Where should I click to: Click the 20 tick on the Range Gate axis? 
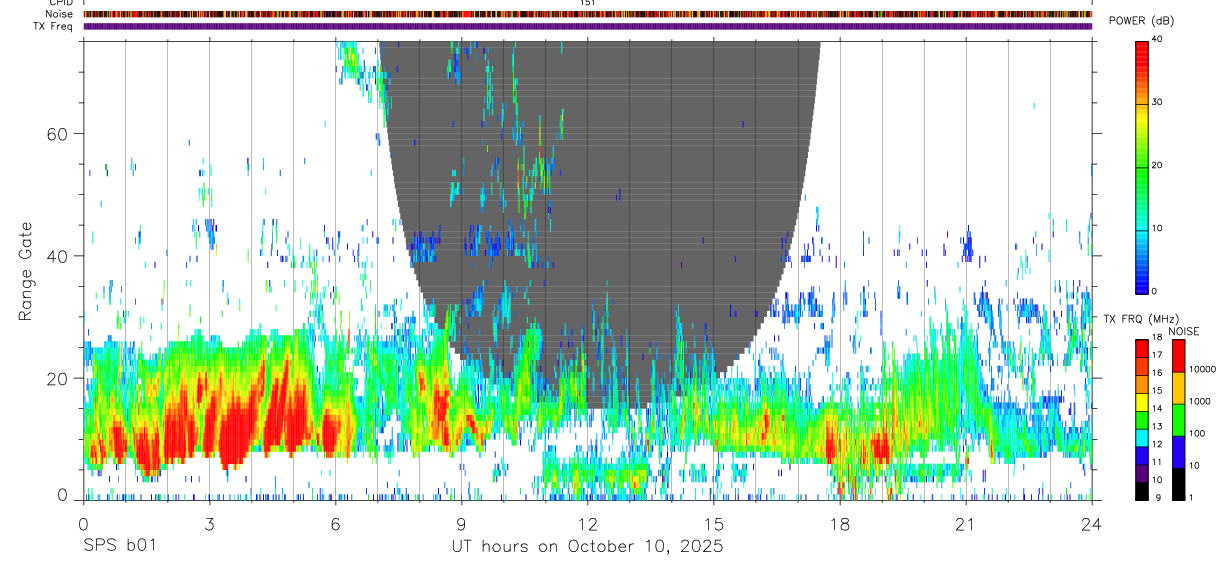click(x=59, y=378)
